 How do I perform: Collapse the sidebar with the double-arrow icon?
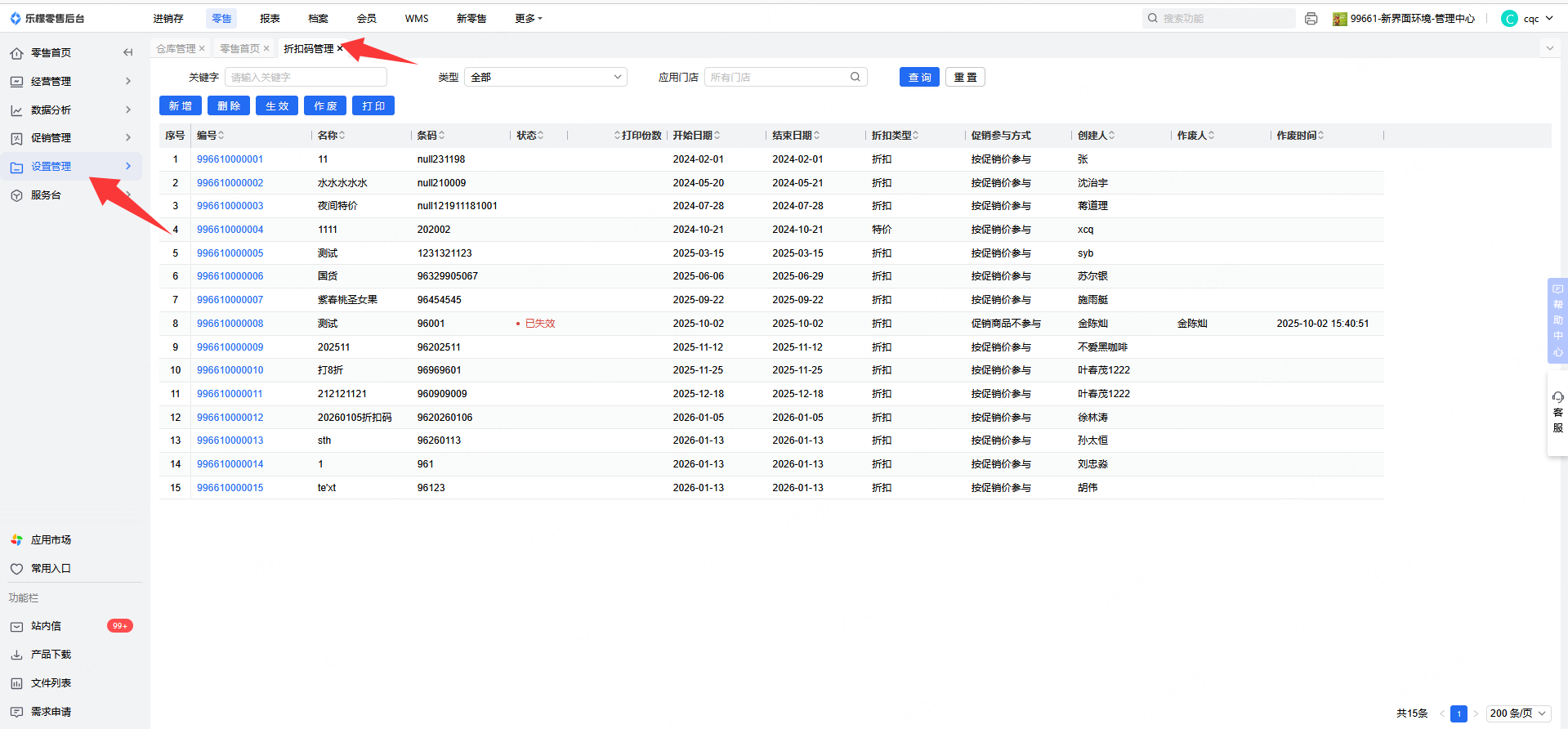[x=127, y=53]
